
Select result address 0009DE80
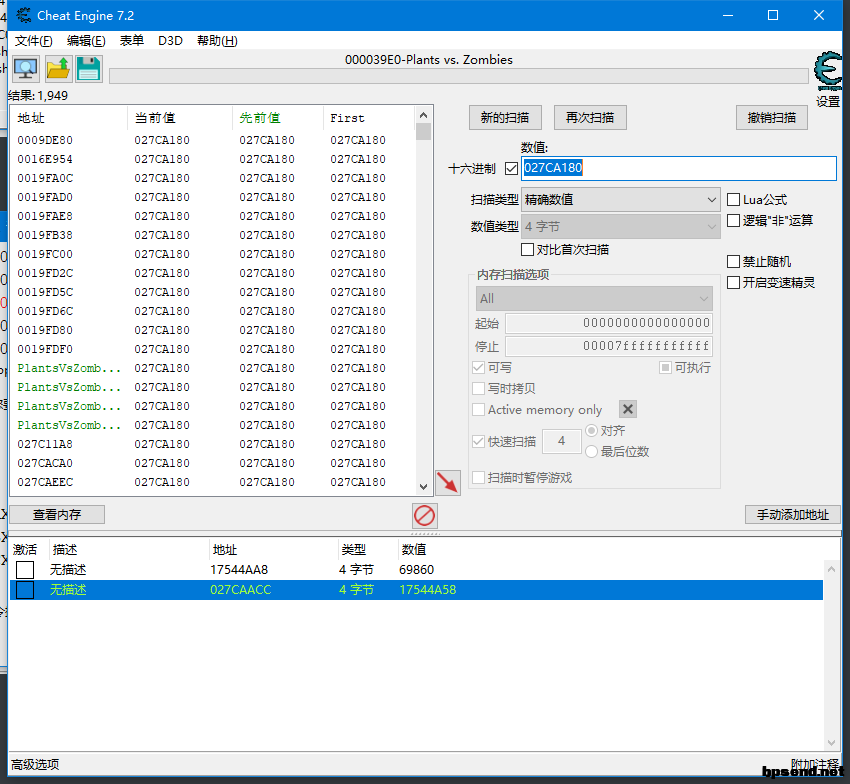click(45, 140)
